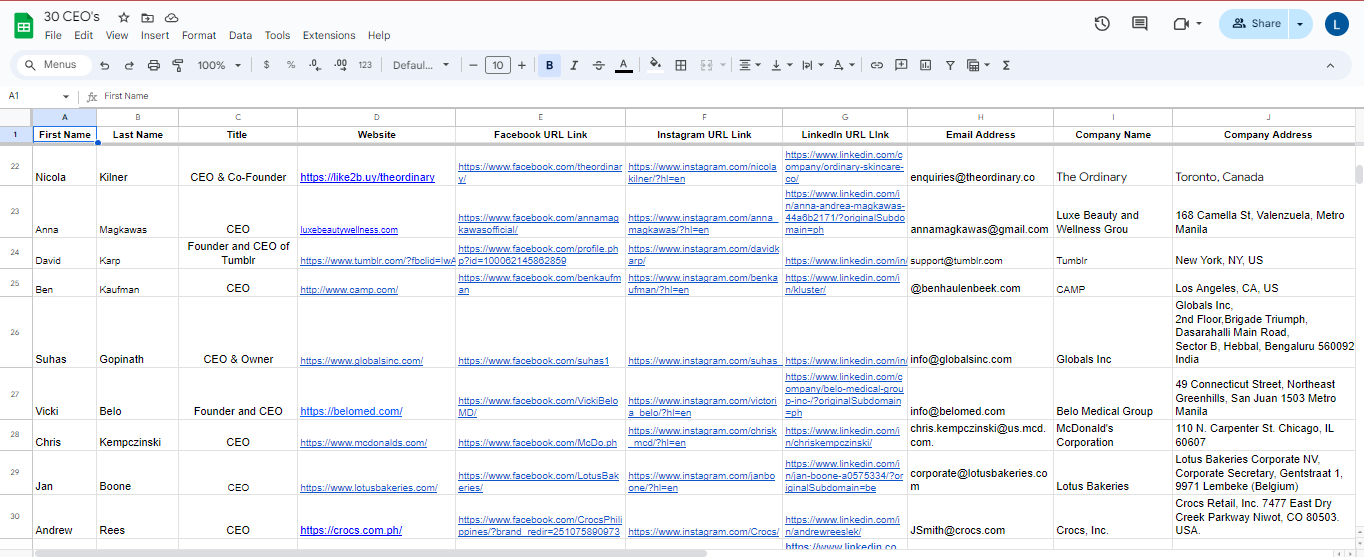Toggle strikethrough formatting

599,65
